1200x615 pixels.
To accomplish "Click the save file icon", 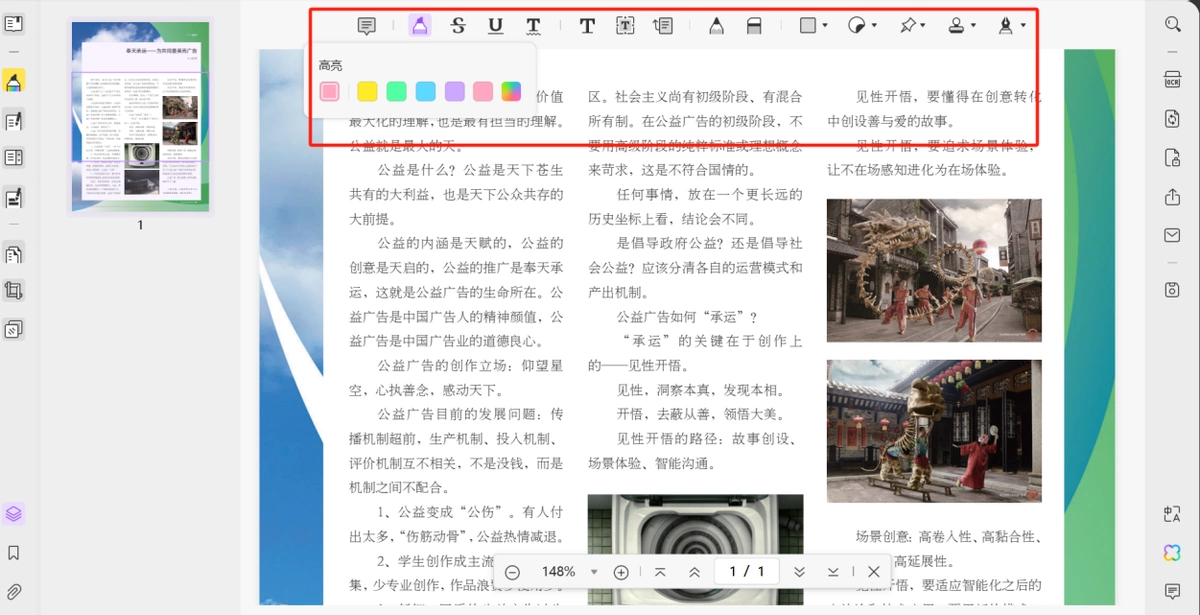I will pyautogui.click(x=1173, y=290).
